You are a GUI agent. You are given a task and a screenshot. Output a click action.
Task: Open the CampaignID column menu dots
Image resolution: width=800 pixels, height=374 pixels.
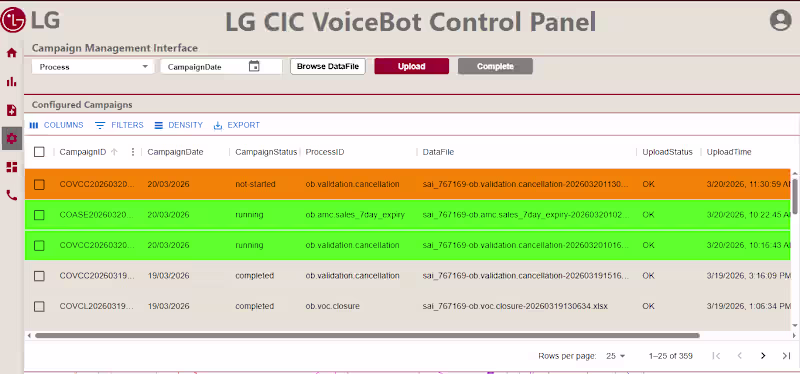(x=133, y=152)
